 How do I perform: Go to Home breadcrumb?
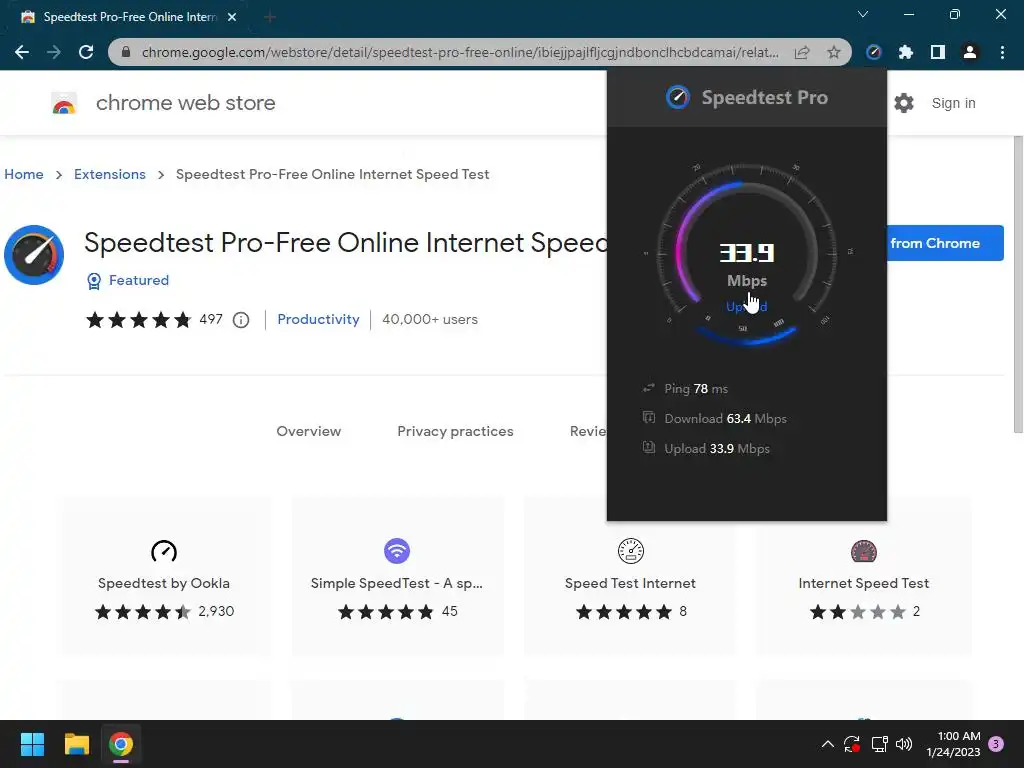point(24,174)
